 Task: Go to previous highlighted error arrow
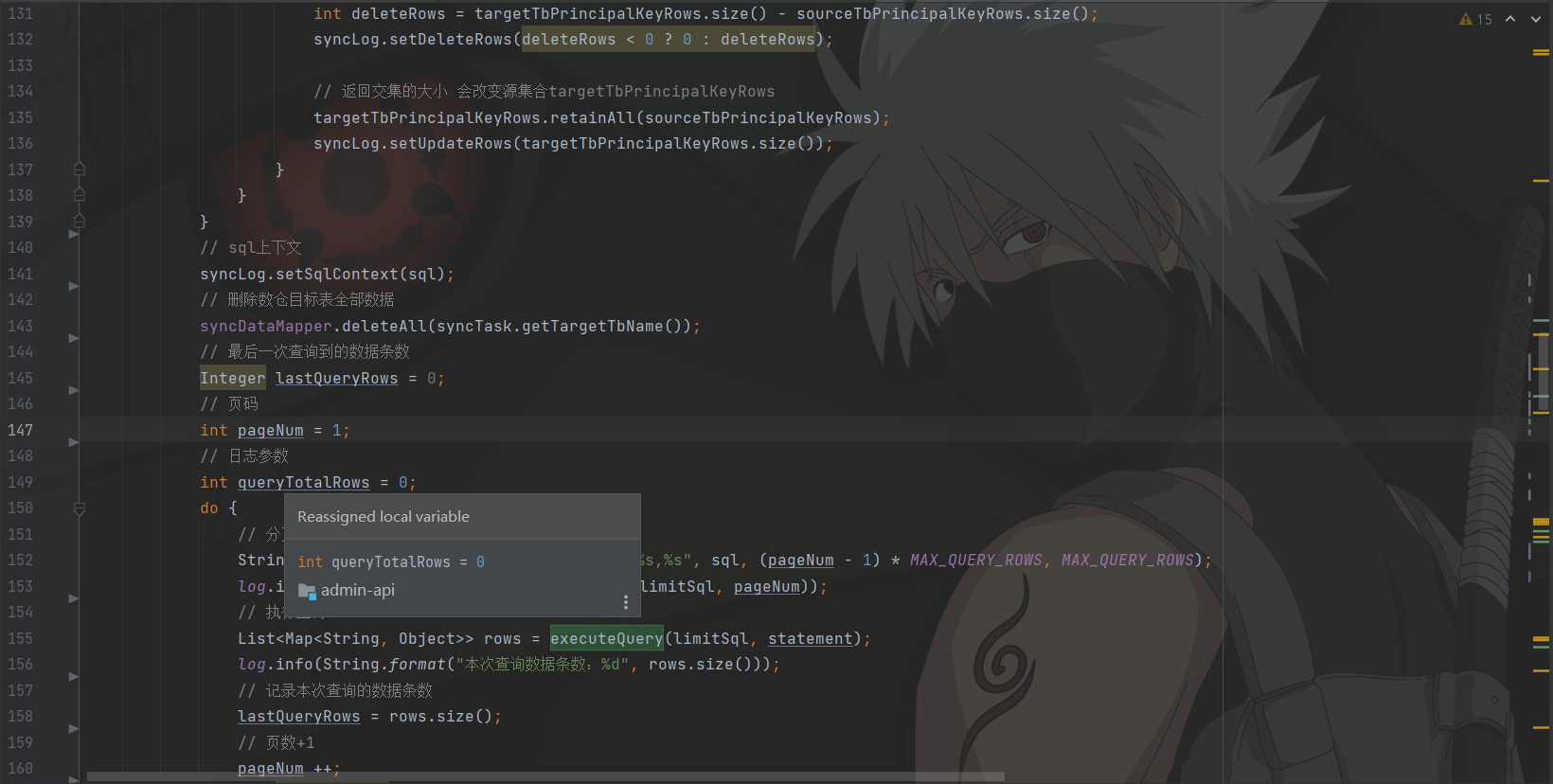[1510, 19]
